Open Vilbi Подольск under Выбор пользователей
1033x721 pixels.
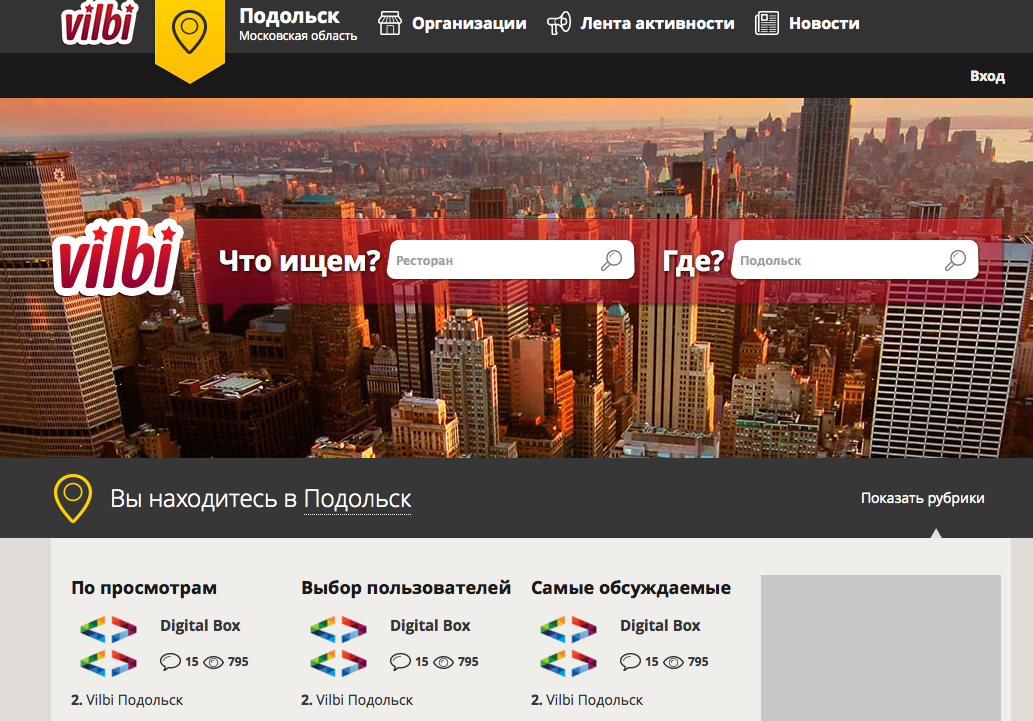click(364, 700)
